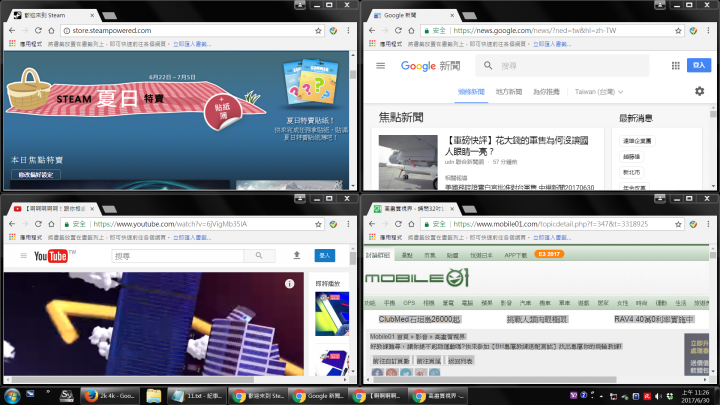Click the taskbar clock showing 11:26
This screenshot has width=720, height=405.
pyautogui.click(x=695, y=396)
